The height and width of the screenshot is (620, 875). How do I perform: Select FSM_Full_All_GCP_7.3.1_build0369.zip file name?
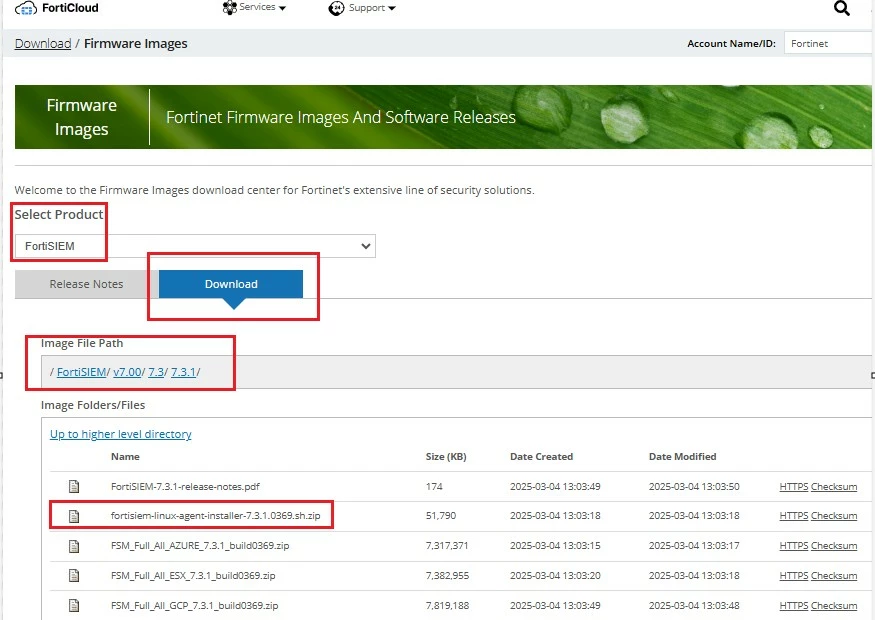[194, 605]
